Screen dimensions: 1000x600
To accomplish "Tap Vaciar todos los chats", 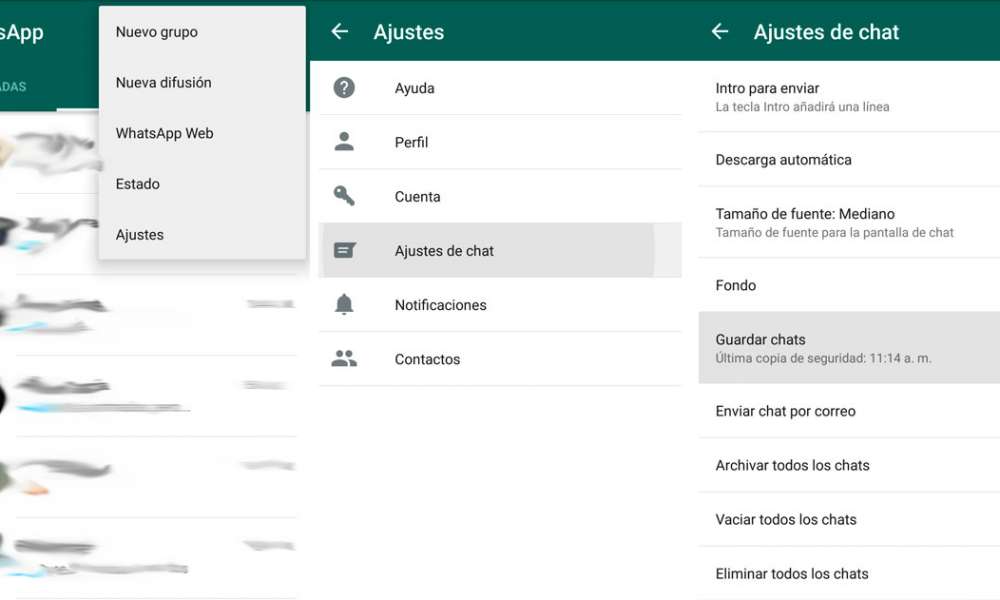I will [849, 519].
